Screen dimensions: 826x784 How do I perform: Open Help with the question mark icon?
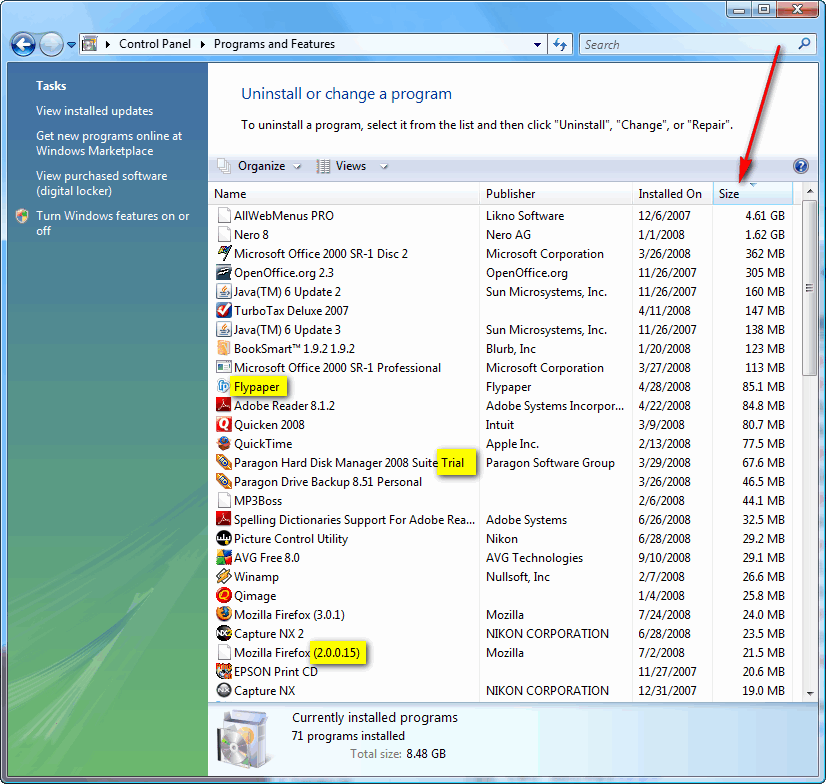tap(801, 166)
